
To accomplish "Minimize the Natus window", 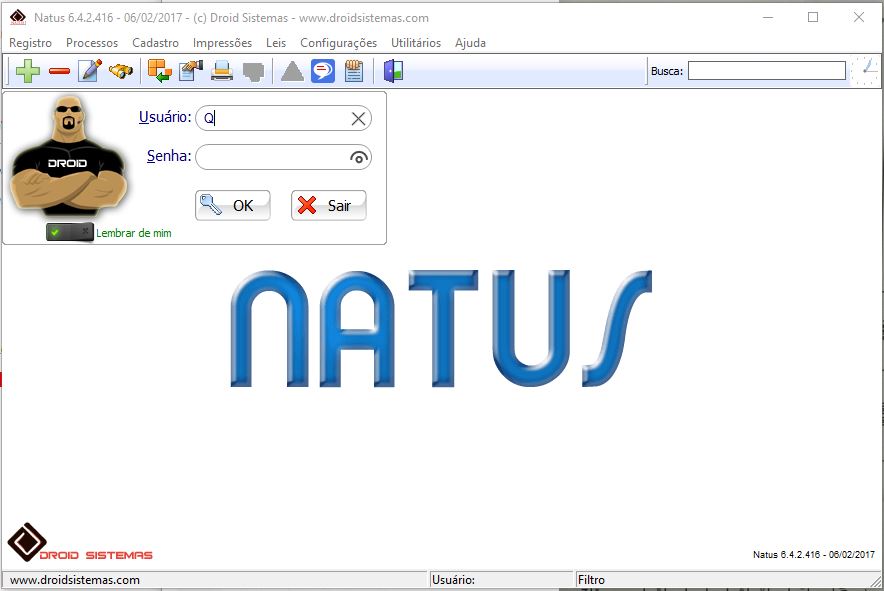I will pos(768,17).
